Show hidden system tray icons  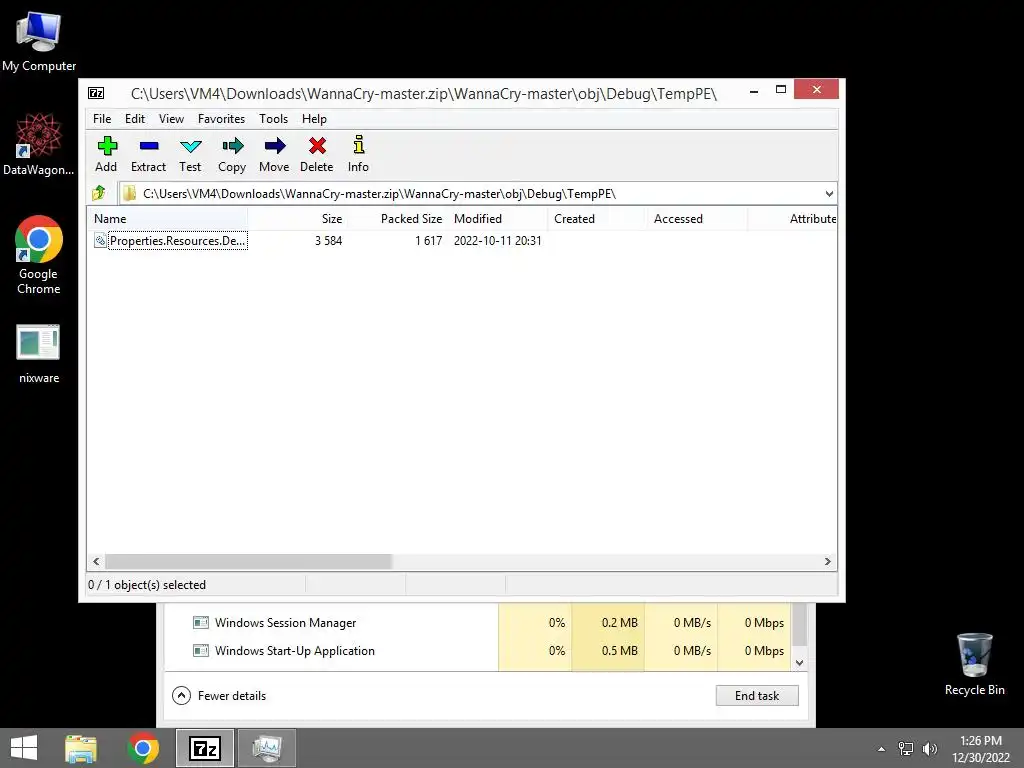(x=882, y=749)
